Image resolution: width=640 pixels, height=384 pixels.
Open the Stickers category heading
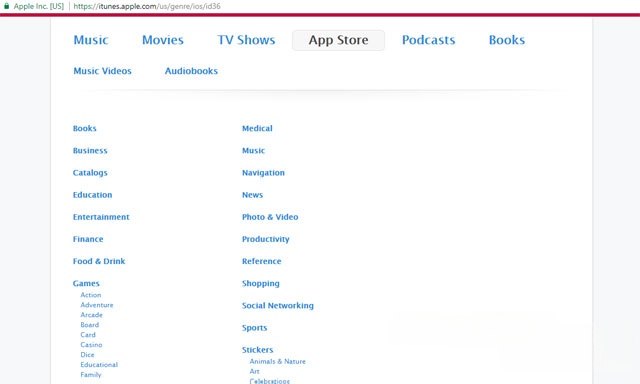coord(258,350)
